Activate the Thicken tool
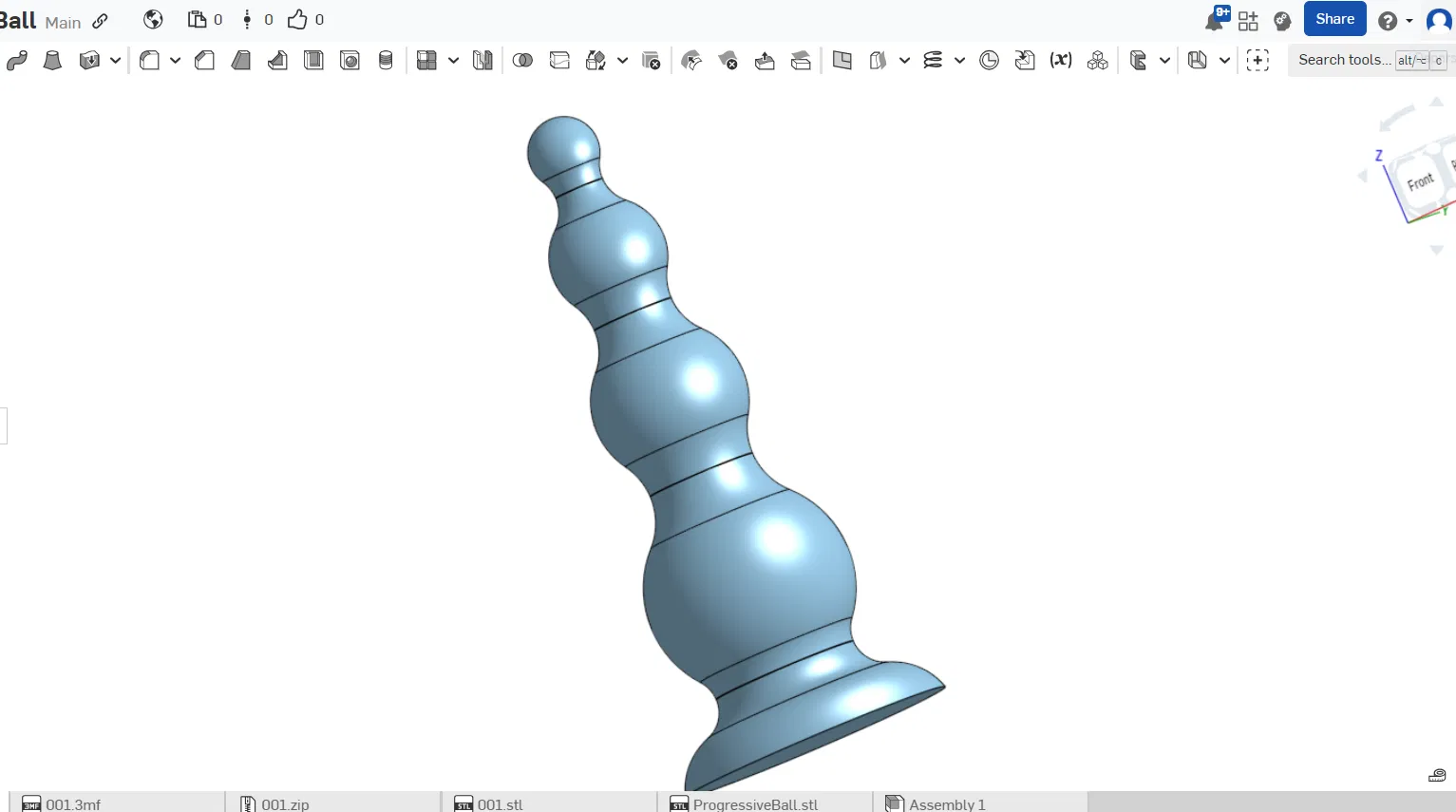Image resolution: width=1456 pixels, height=812 pixels. 89,61
